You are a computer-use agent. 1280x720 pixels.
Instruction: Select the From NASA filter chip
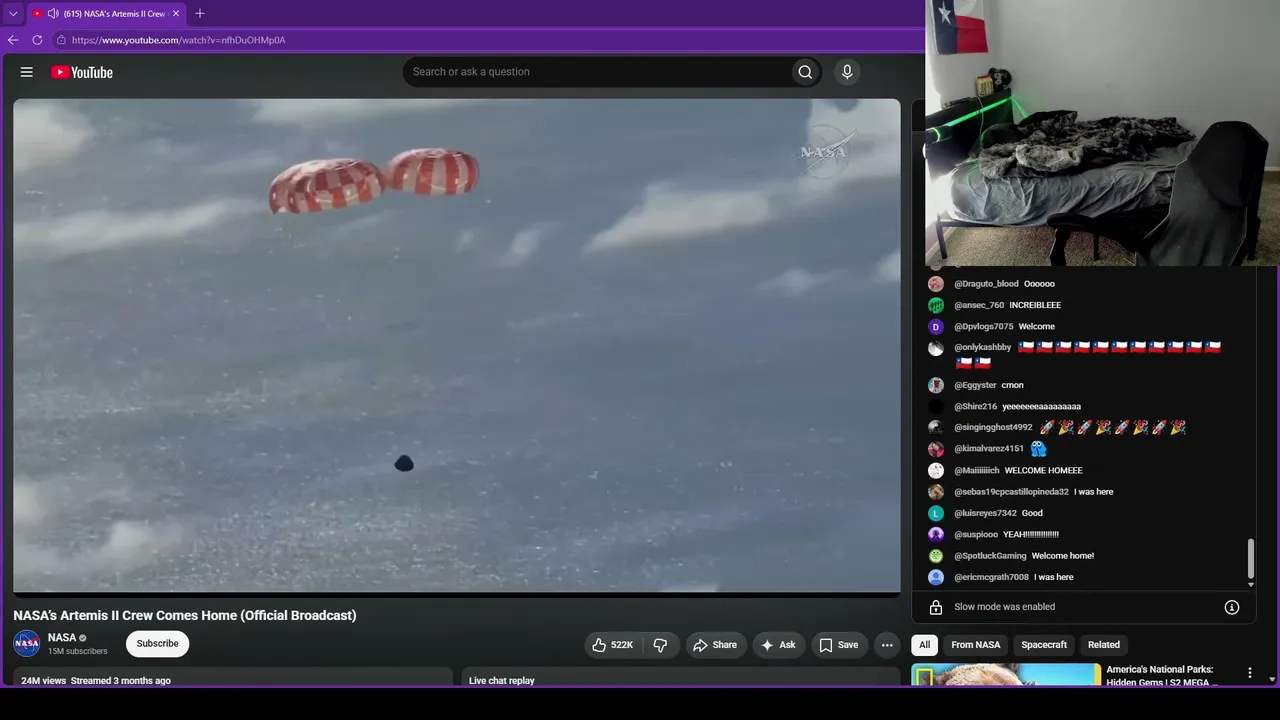pos(976,645)
